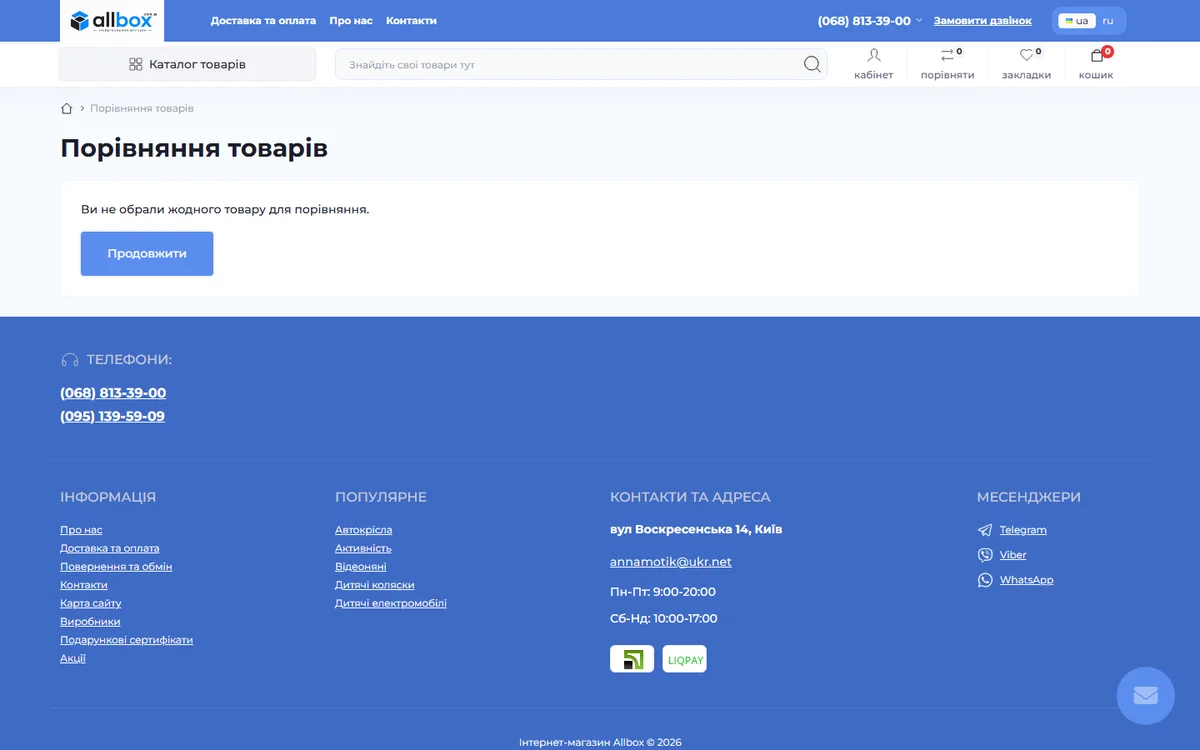1200x750 pixels.
Task: Open the shopping cart icon
Action: (x=1097, y=56)
